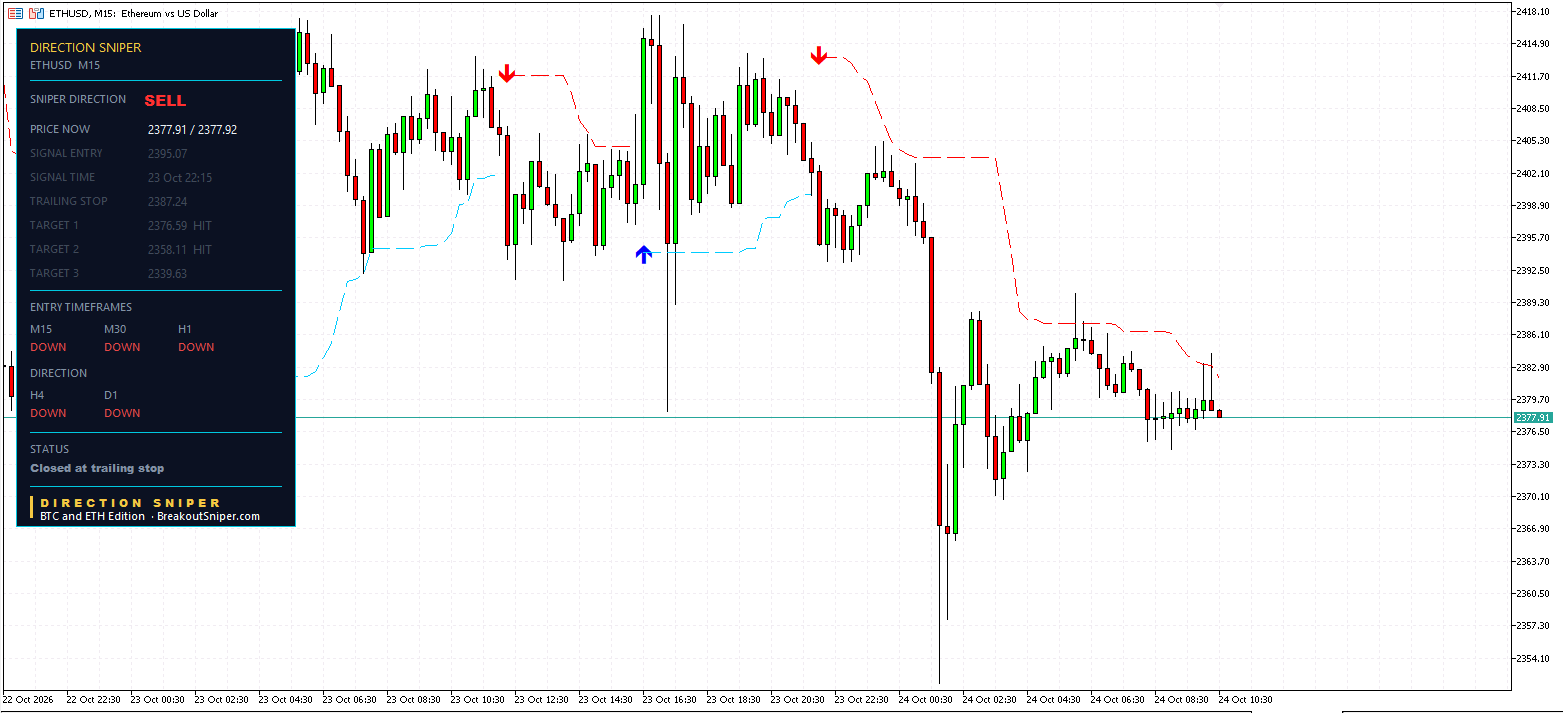Click the 2418.10 price scale label
The image size is (1563, 713).
click(1533, 11)
